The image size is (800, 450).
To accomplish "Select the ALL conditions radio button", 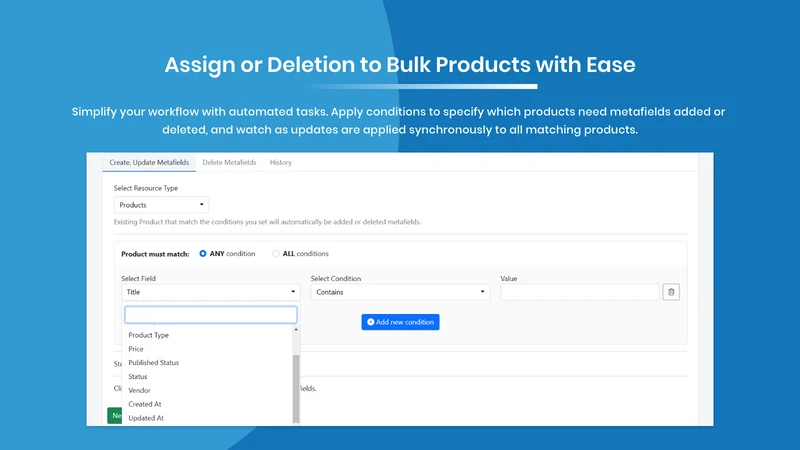I will [276, 254].
